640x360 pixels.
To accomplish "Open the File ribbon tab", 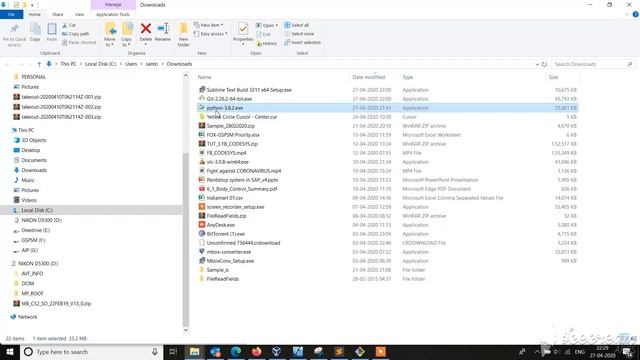I will pyautogui.click(x=11, y=15).
